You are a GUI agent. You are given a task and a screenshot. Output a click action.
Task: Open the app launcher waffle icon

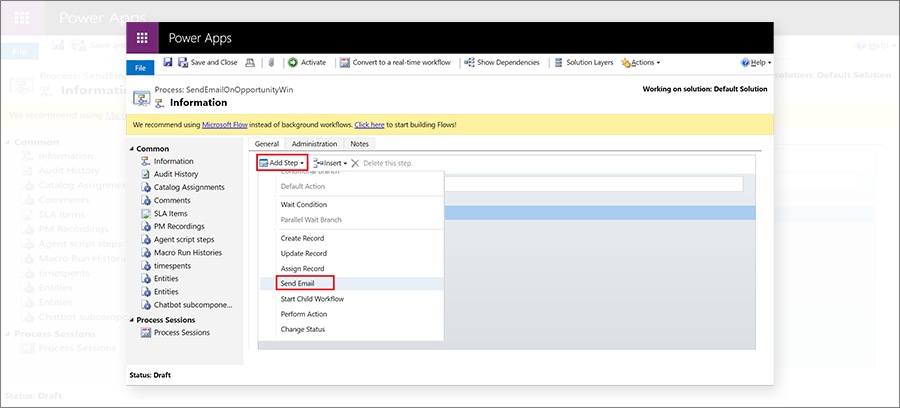click(x=142, y=38)
